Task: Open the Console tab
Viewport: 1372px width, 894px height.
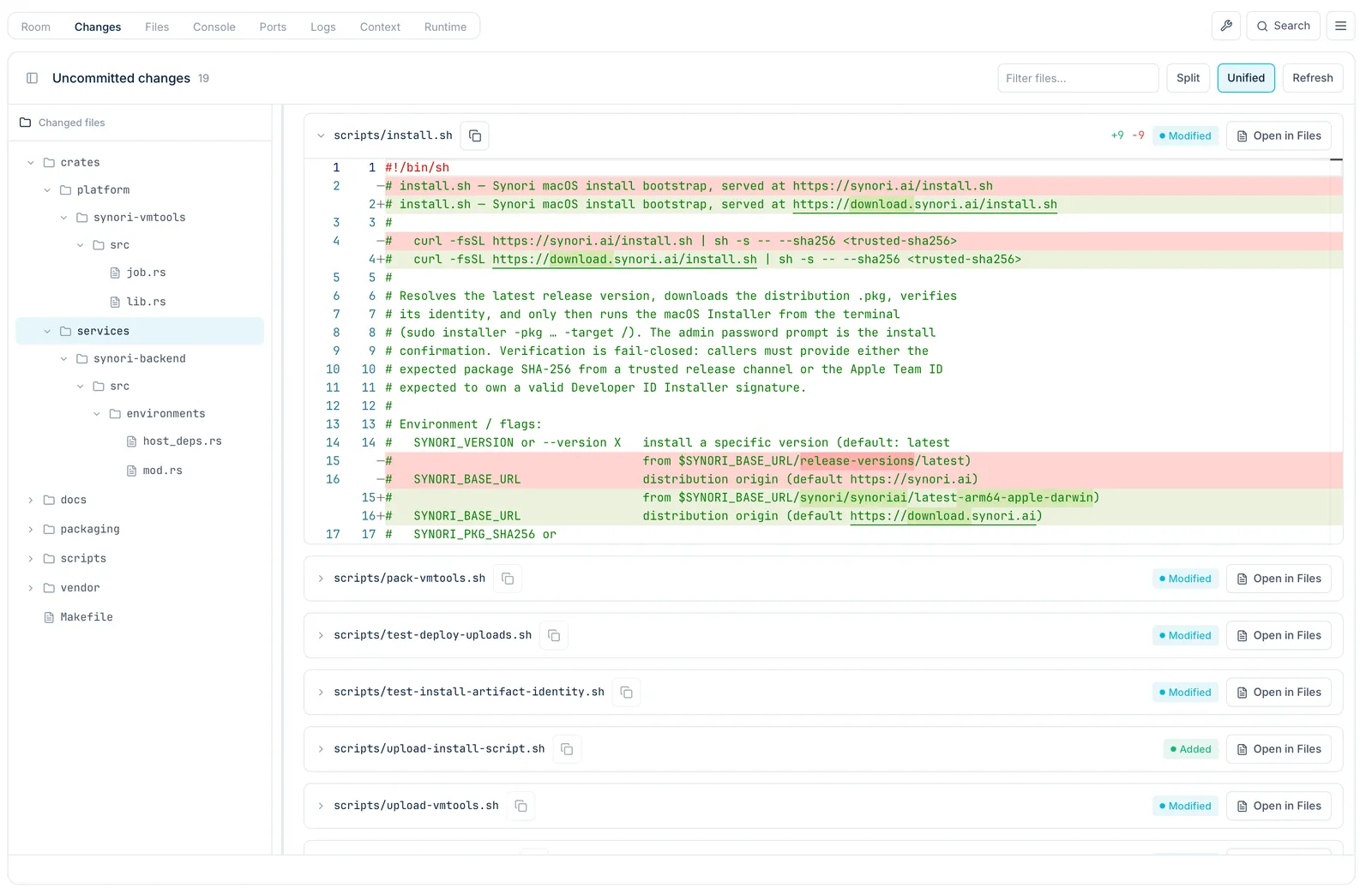Action: click(x=214, y=27)
